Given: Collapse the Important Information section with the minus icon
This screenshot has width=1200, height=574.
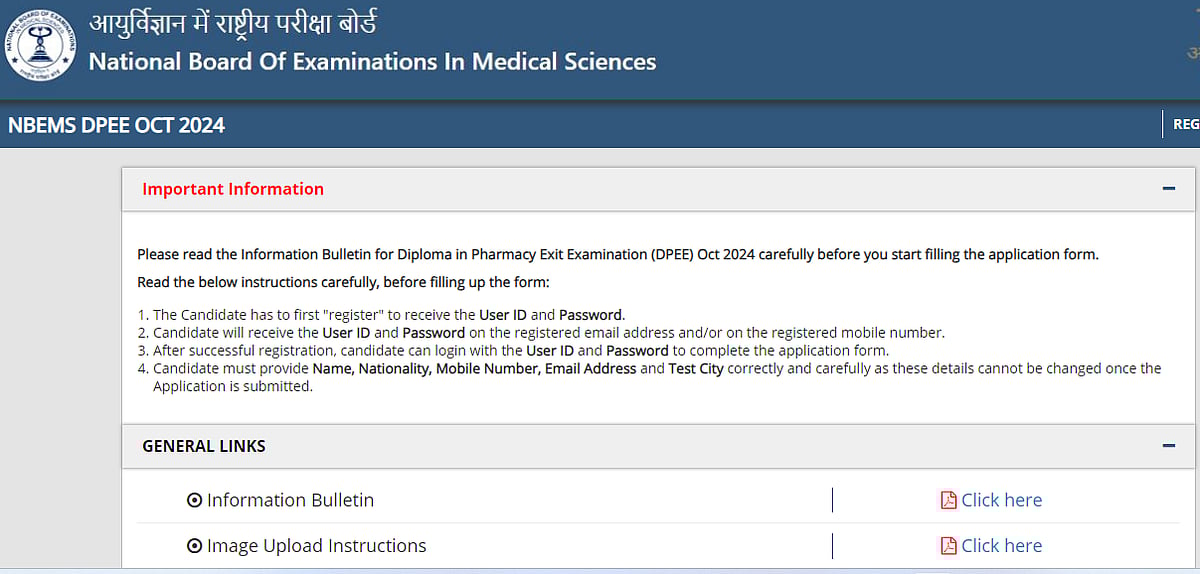Looking at the screenshot, I should [1168, 189].
